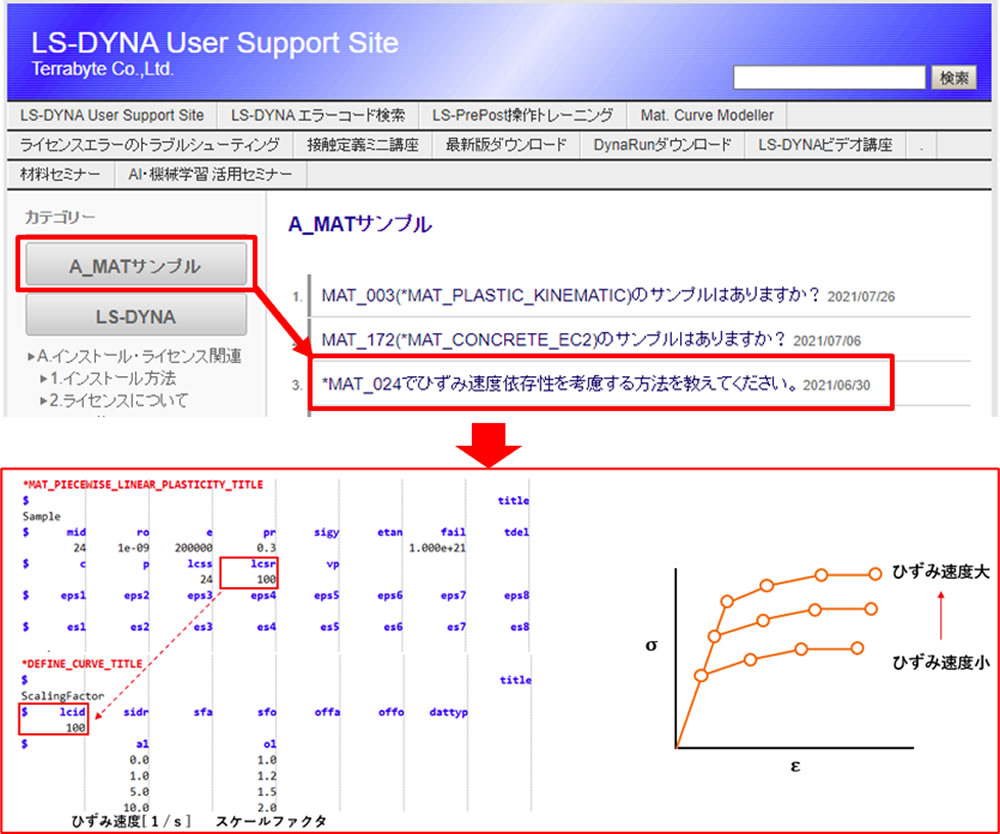Click the 検索 search button
Viewport: 1000px width, 834px height.
(x=953, y=78)
